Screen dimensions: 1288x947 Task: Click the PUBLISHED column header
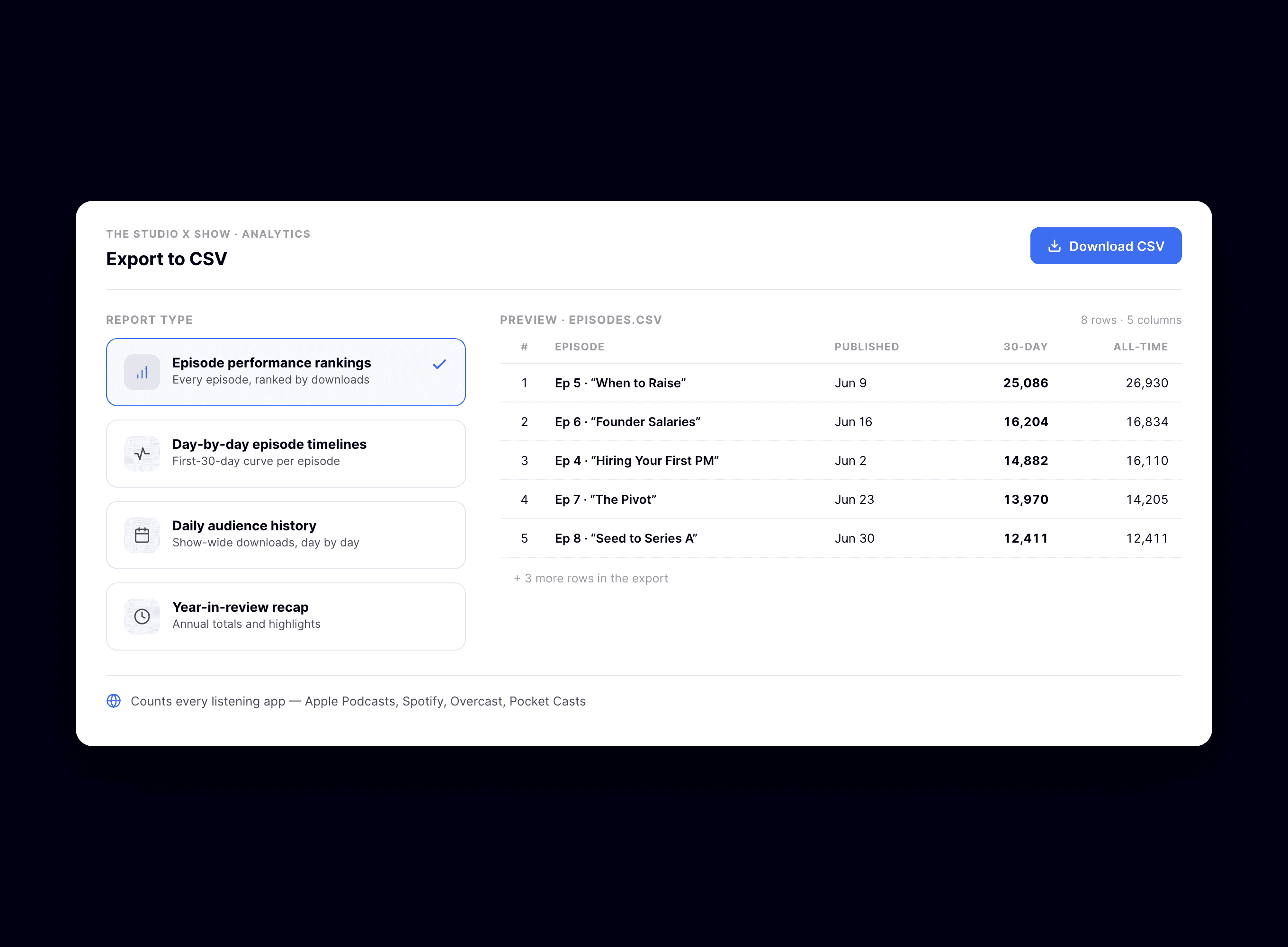point(867,347)
